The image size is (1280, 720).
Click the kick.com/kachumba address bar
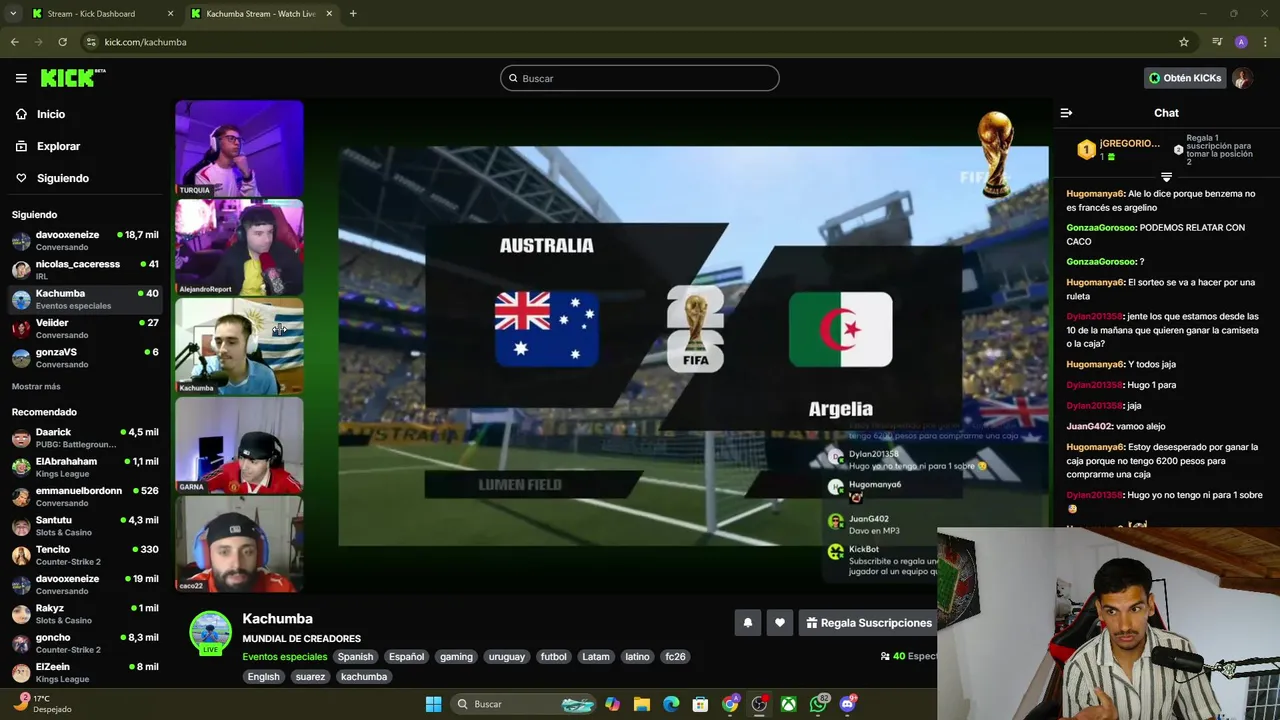(640, 42)
